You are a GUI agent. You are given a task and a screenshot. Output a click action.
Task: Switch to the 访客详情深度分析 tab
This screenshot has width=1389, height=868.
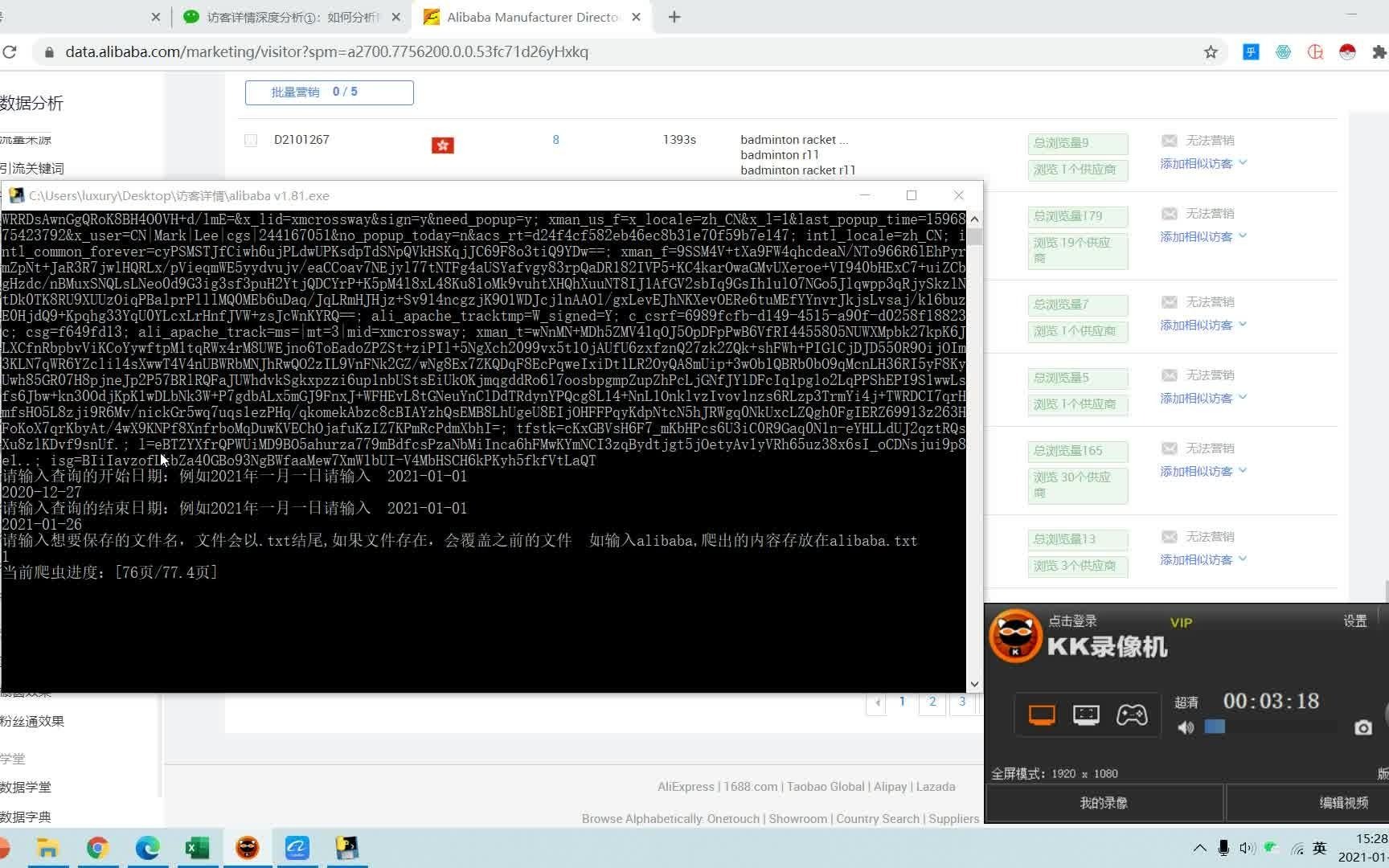click(x=291, y=17)
